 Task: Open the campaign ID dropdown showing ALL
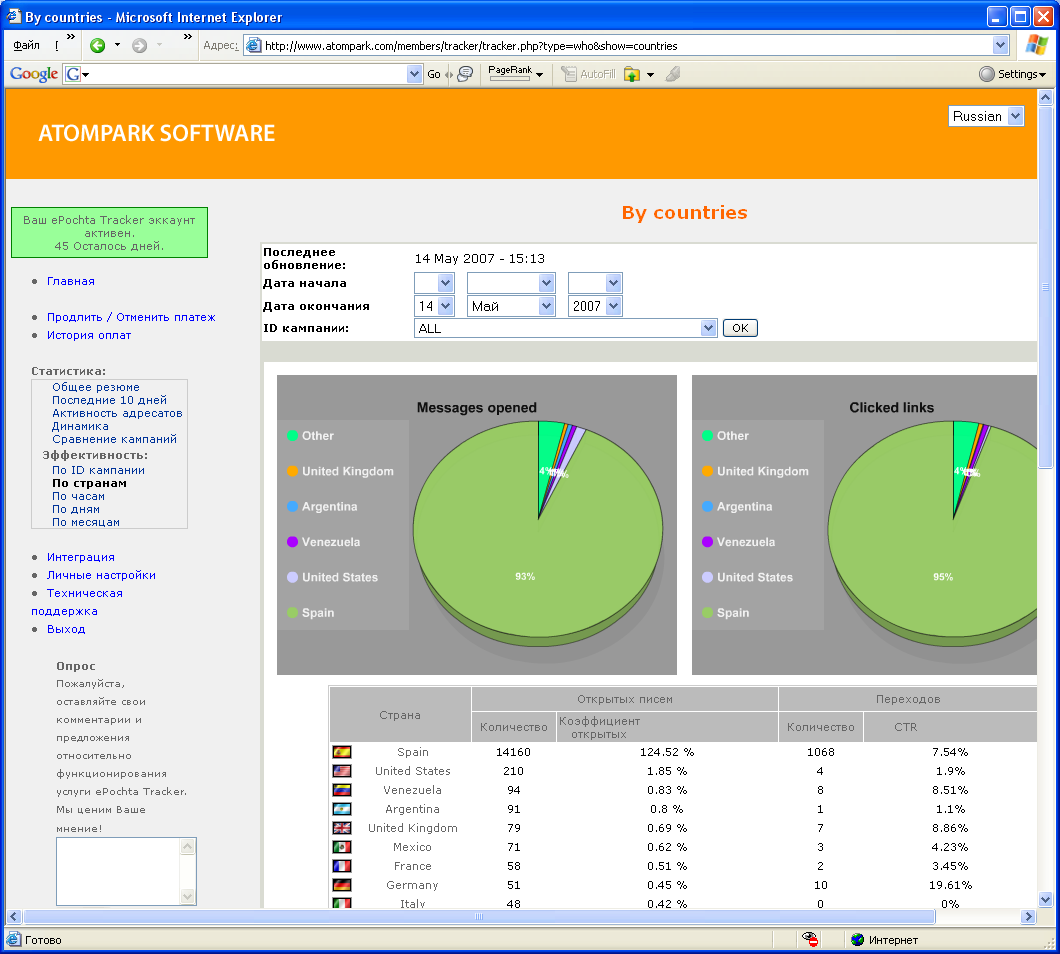click(565, 328)
